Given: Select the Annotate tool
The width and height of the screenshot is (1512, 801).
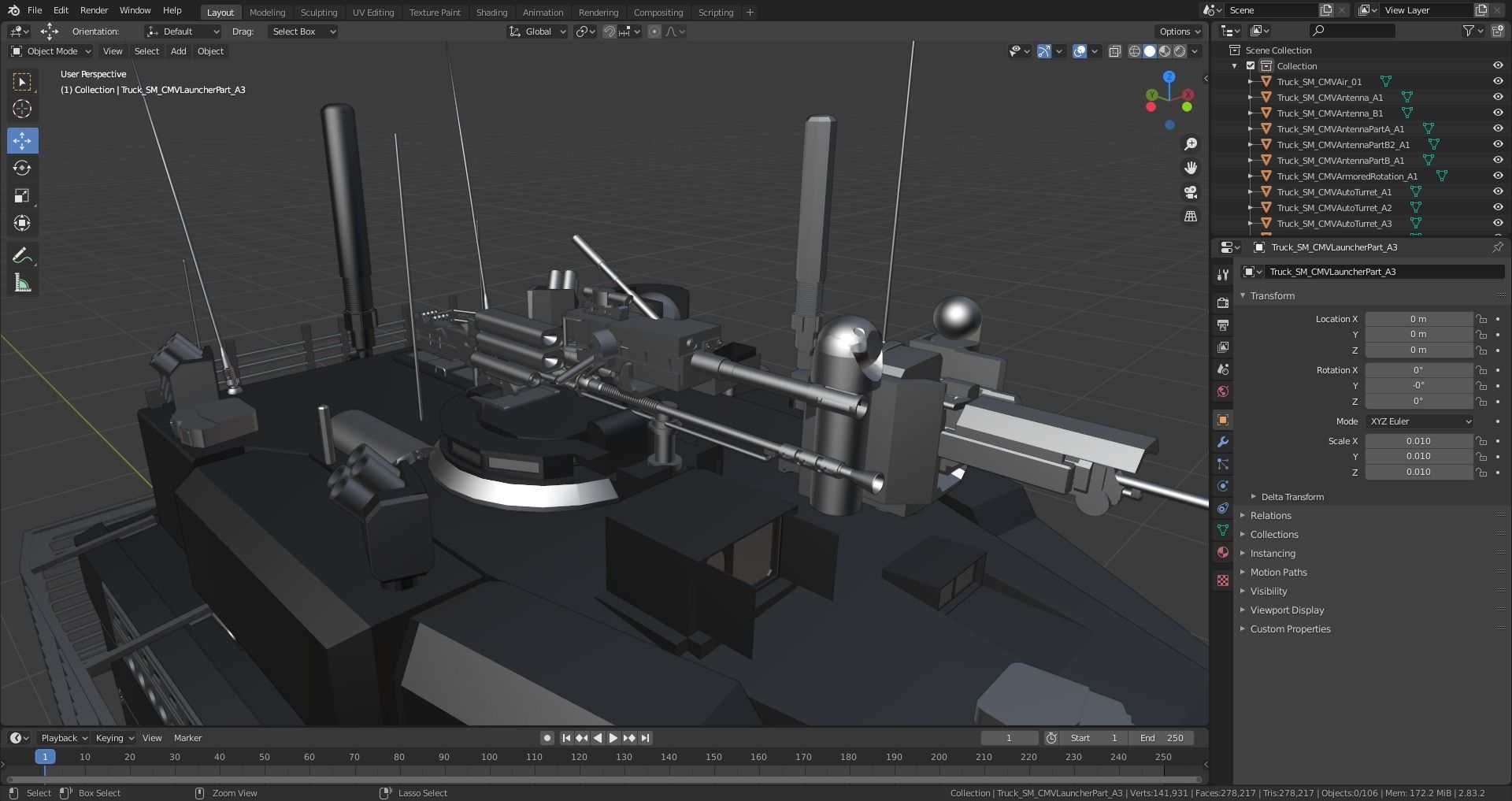Looking at the screenshot, I should 22,255.
